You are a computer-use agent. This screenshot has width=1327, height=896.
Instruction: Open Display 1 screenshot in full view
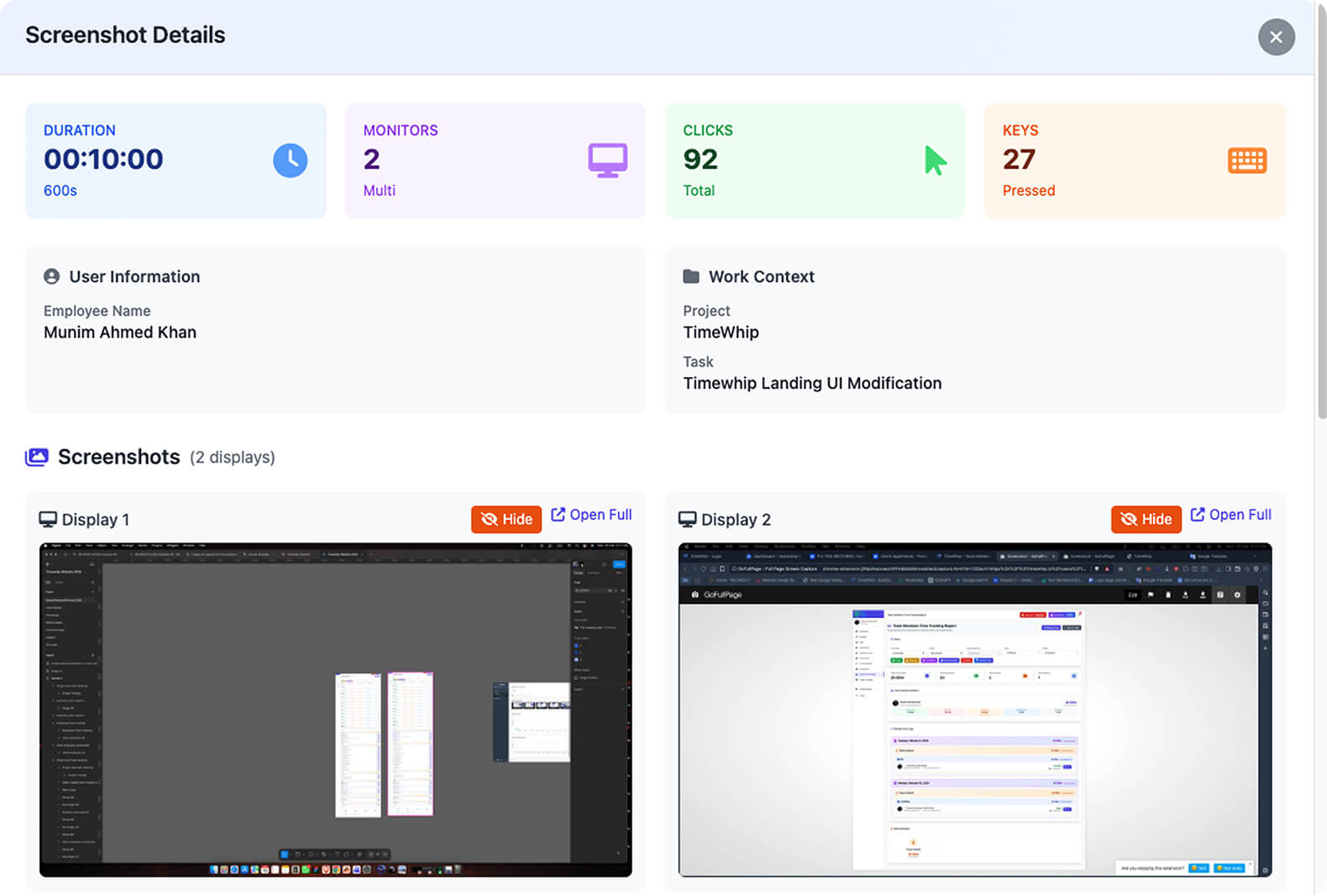pos(591,515)
